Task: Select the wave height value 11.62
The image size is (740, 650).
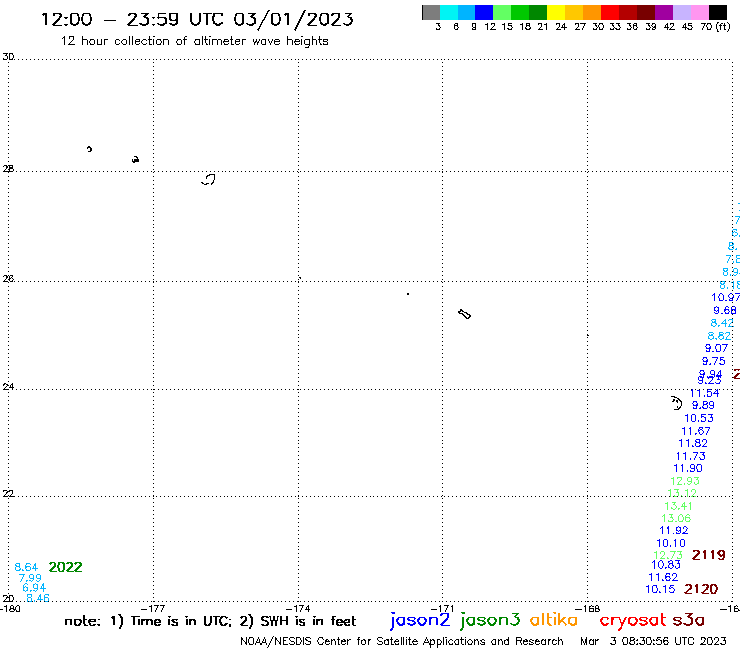Action: [x=663, y=577]
